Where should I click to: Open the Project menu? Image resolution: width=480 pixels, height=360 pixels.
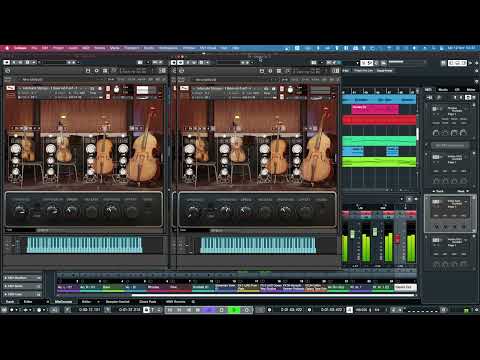click(58, 48)
